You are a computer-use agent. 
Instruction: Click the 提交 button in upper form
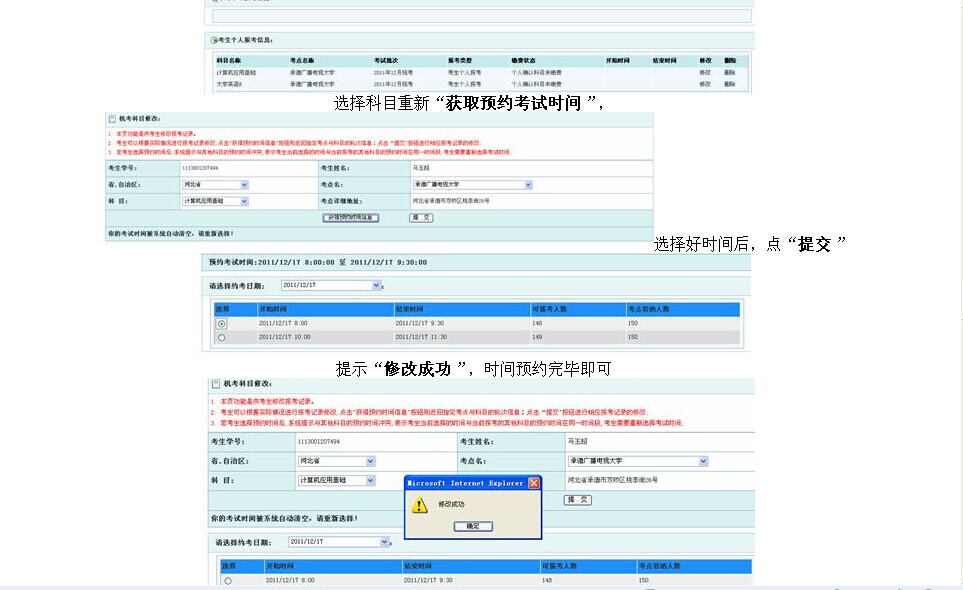[x=421, y=217]
